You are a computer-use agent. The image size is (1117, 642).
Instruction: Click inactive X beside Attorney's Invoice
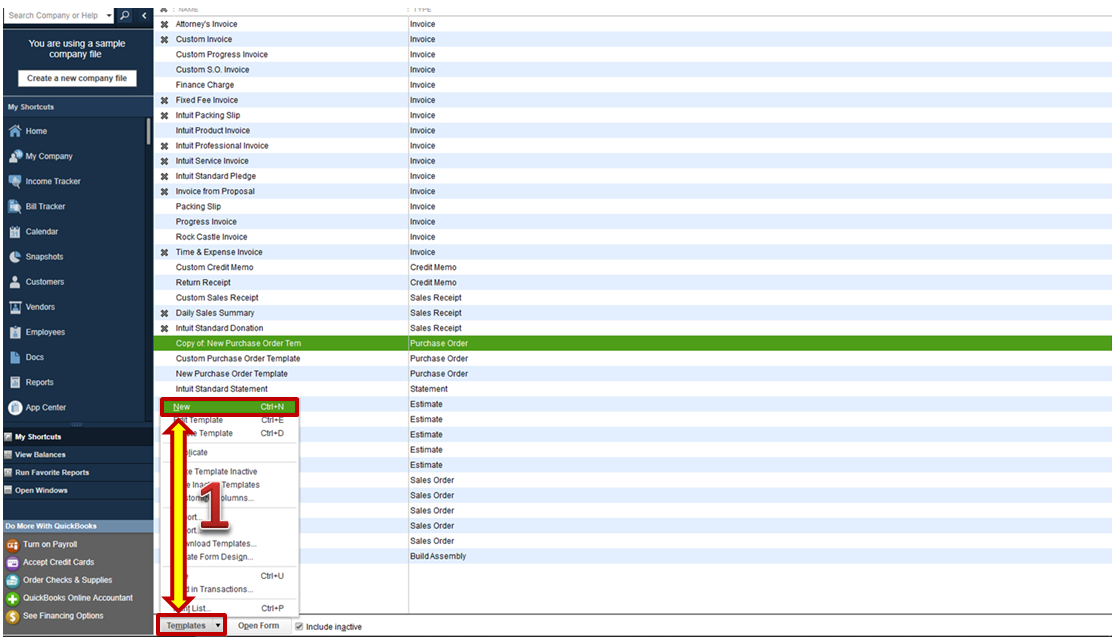click(x=165, y=24)
